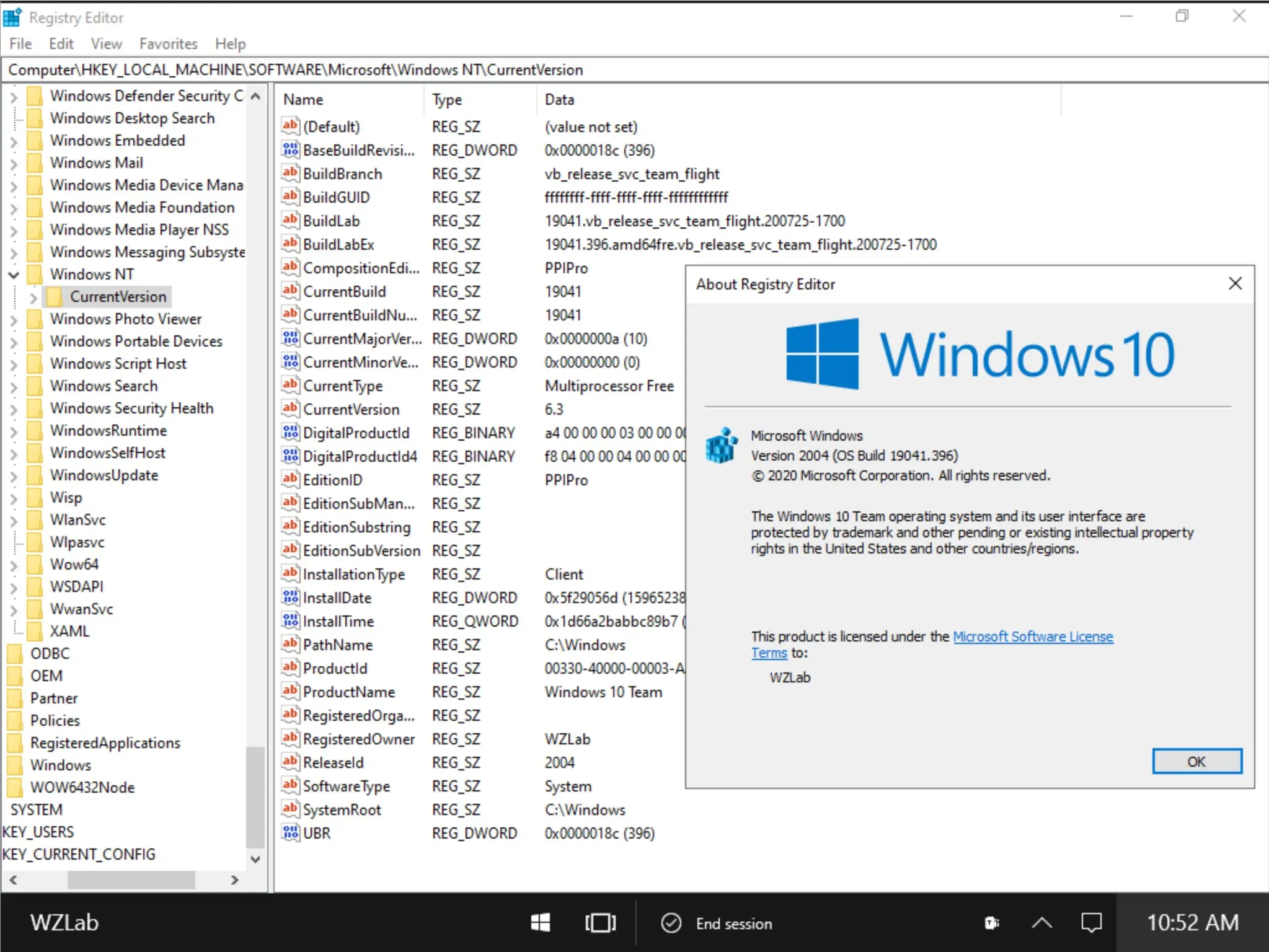Click the (Default) value icon
The image size is (1269, 952).
tap(290, 126)
